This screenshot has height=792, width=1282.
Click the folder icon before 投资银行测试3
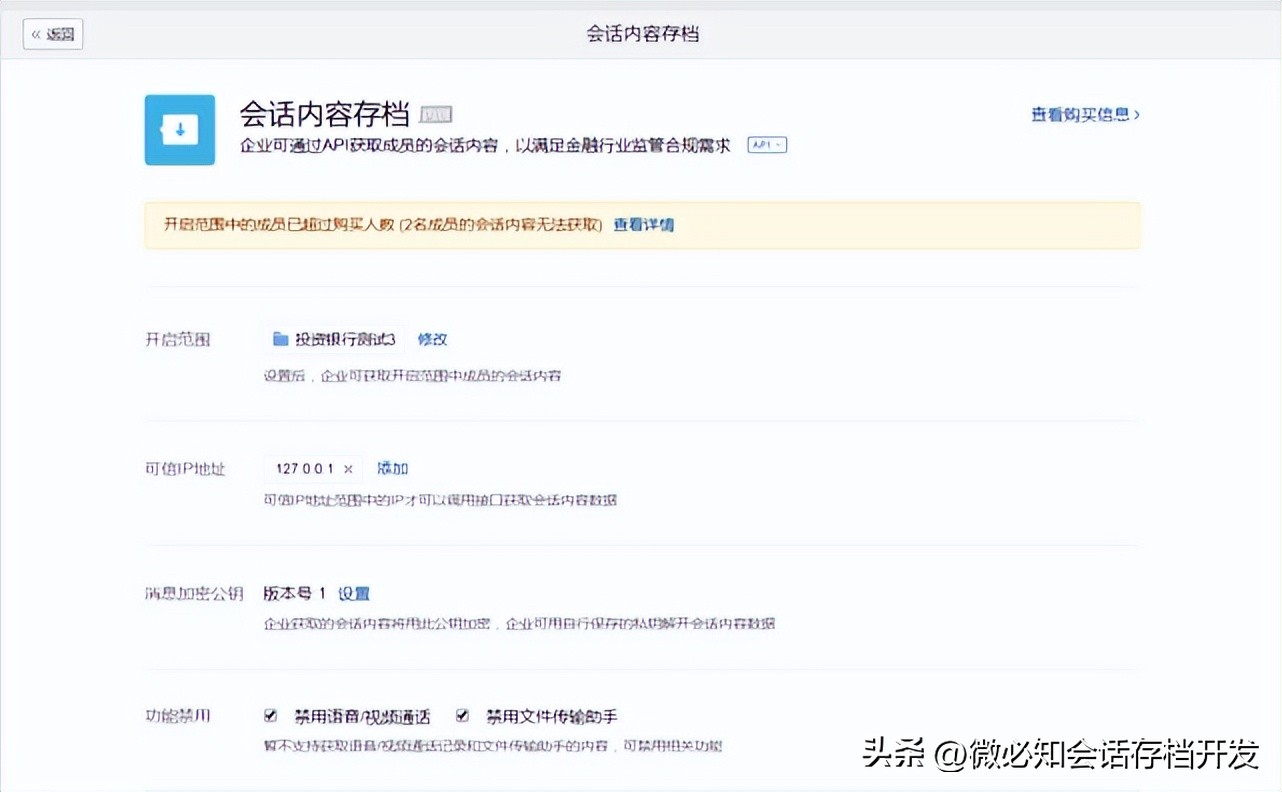[279, 339]
